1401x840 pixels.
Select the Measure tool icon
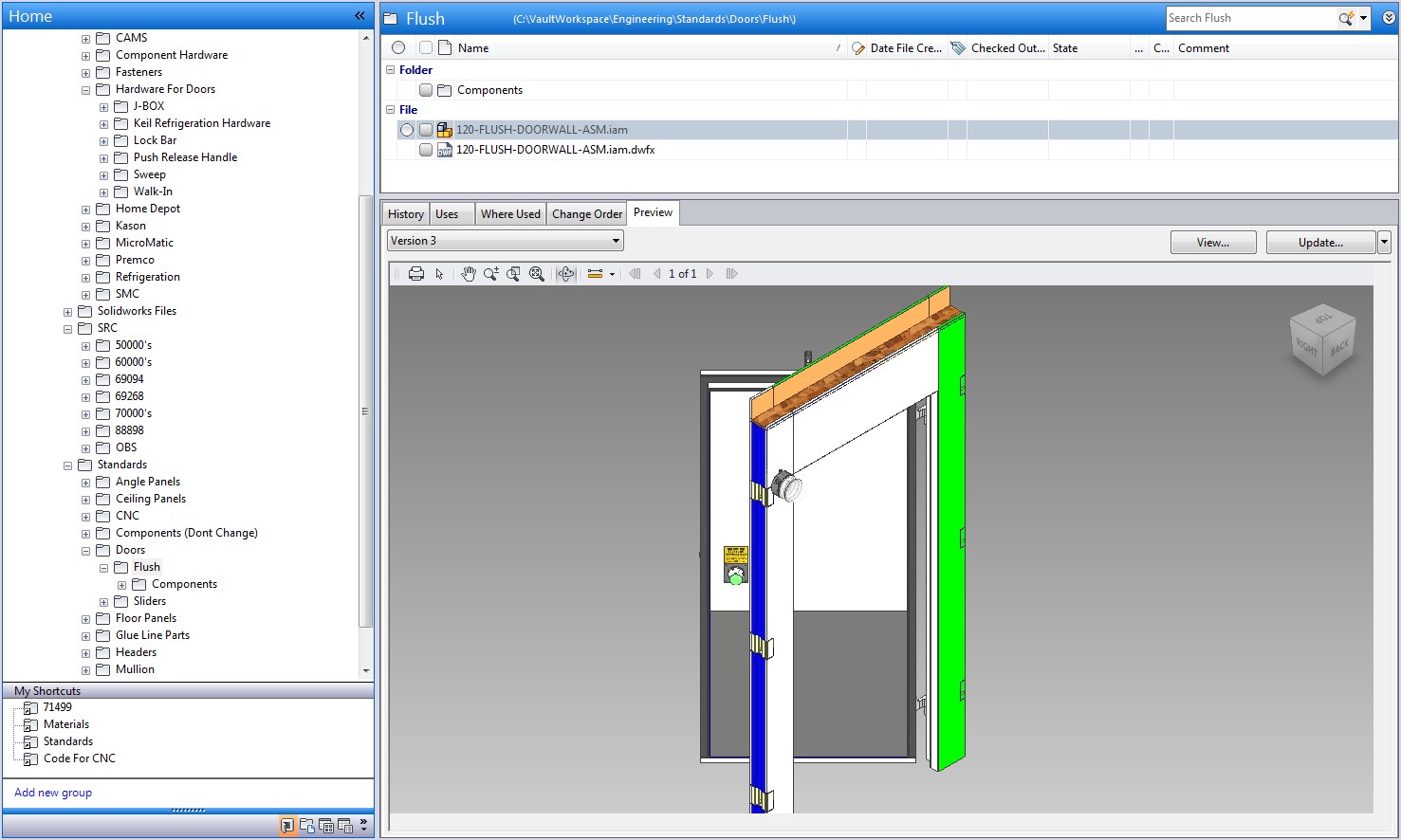597,273
